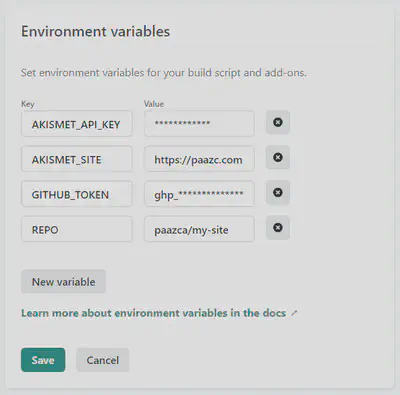Screen dimensions: 400x395
Task: Delete the REPO variable row
Action: tap(278, 228)
